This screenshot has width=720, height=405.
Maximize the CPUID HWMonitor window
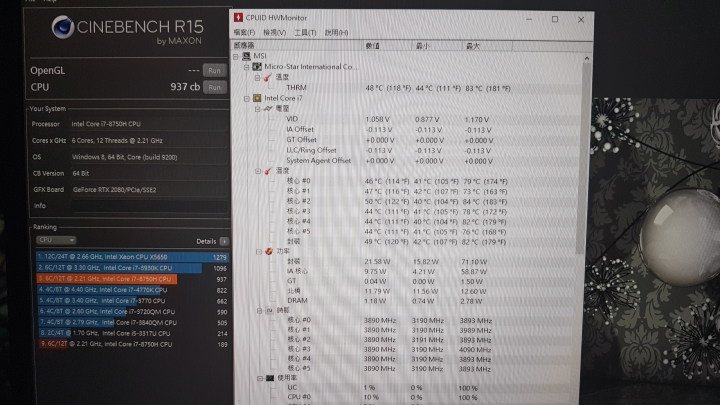555,19
